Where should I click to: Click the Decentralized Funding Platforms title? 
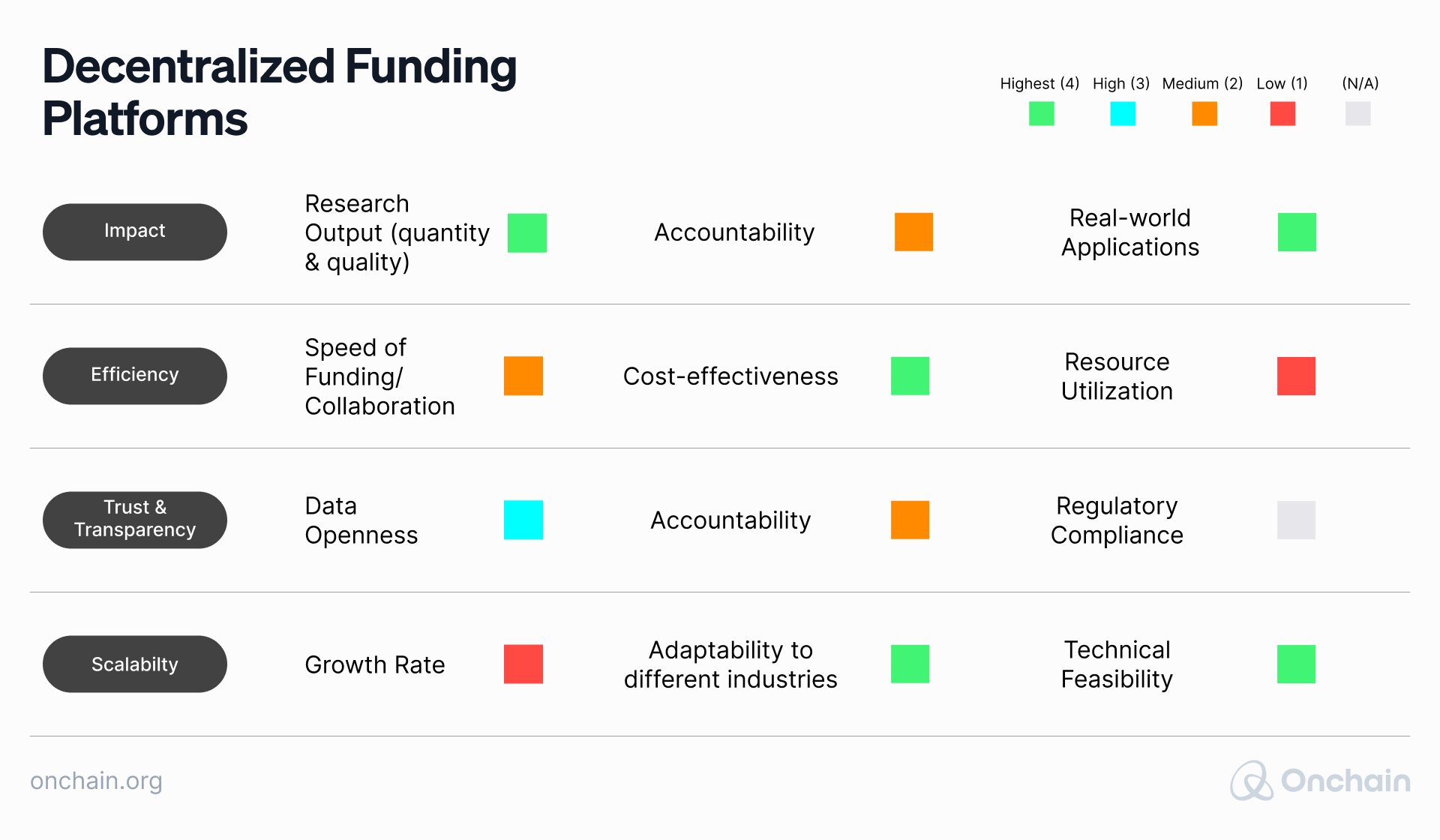pos(279,92)
